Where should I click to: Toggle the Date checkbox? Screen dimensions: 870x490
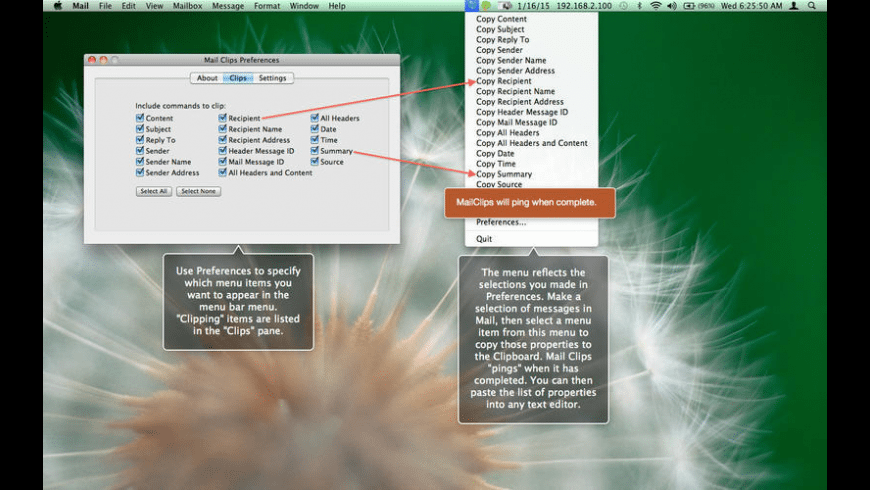click(x=315, y=129)
